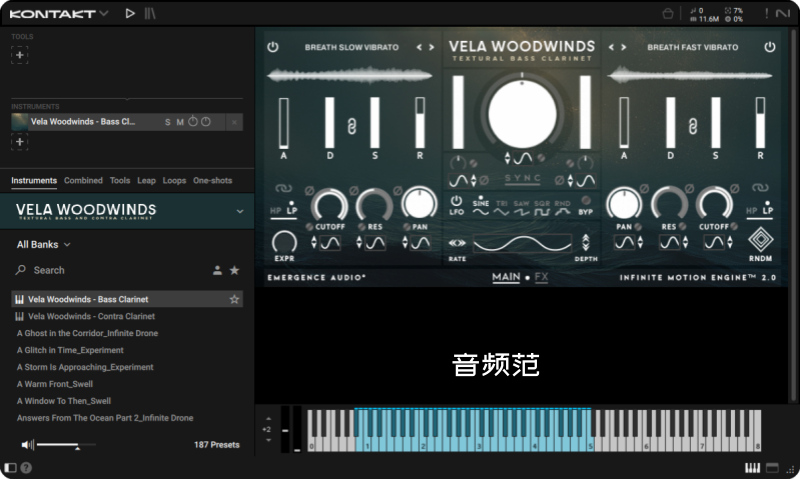Go to previous sample for Breath Slow Vibrato
Viewport: 800px width, 479px height.
pos(419,47)
